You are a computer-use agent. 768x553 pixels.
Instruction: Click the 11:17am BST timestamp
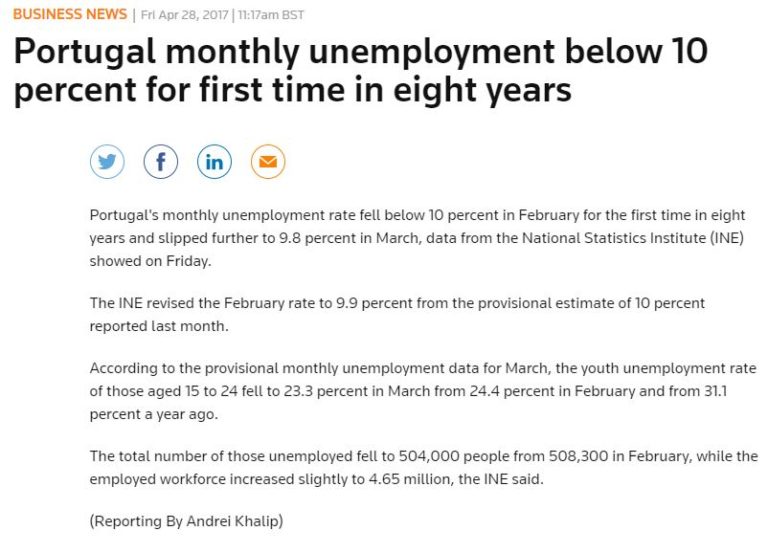pyautogui.click(x=271, y=15)
